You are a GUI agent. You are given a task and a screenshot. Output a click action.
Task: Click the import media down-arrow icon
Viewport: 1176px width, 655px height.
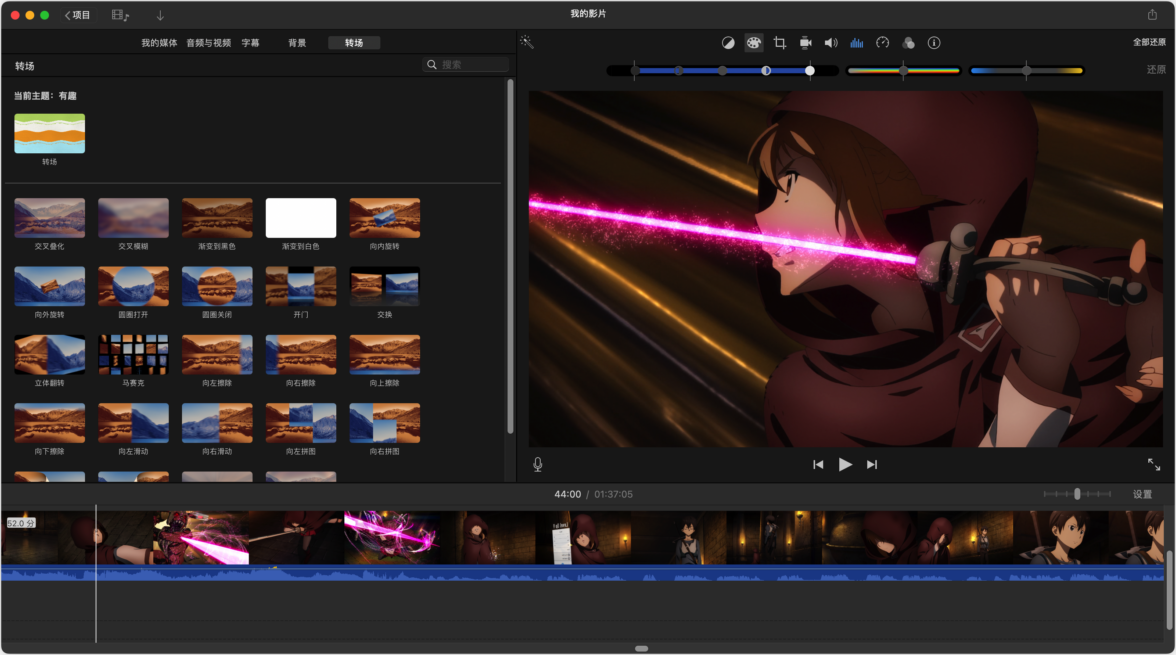(160, 15)
